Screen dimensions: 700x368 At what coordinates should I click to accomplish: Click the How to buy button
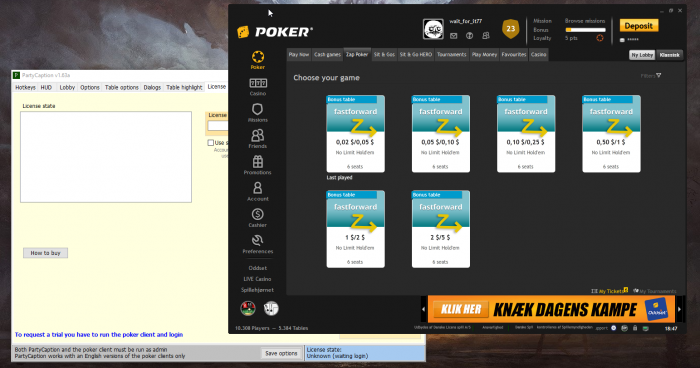pos(46,253)
